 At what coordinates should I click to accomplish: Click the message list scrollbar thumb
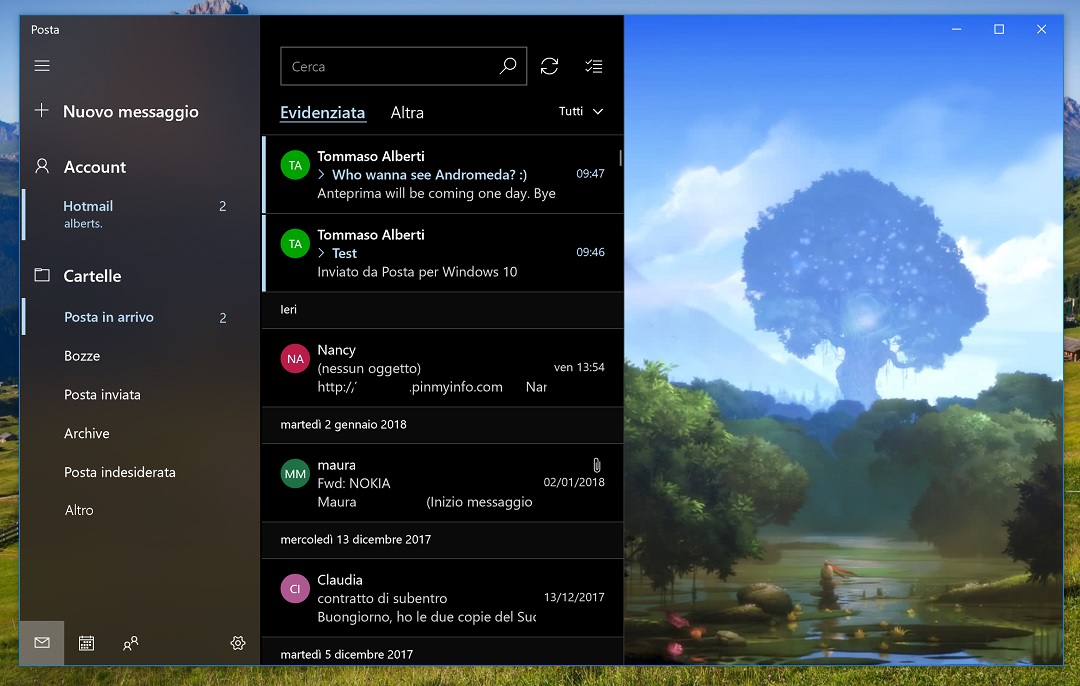click(x=621, y=158)
